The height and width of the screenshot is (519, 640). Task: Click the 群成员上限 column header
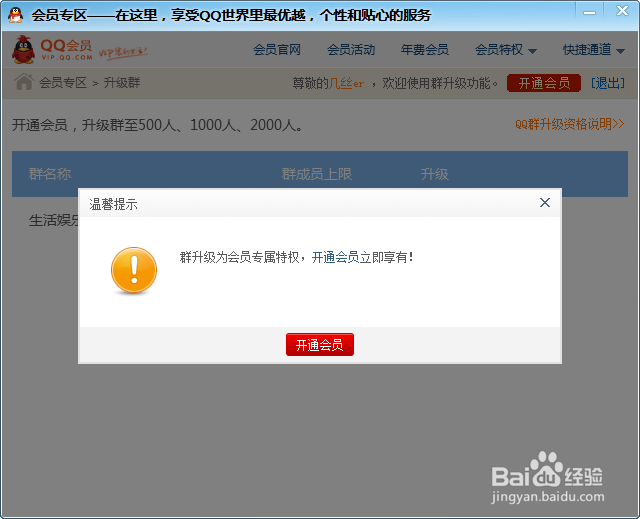tap(317, 174)
